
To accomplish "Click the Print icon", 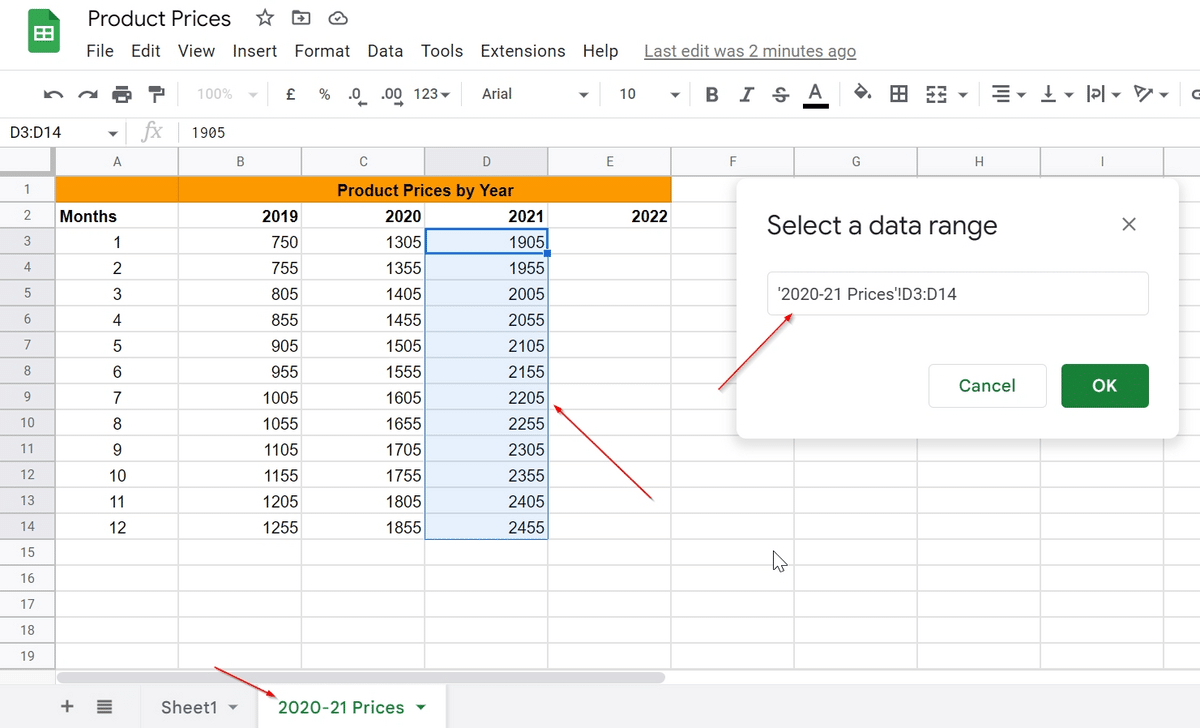I will point(121,93).
